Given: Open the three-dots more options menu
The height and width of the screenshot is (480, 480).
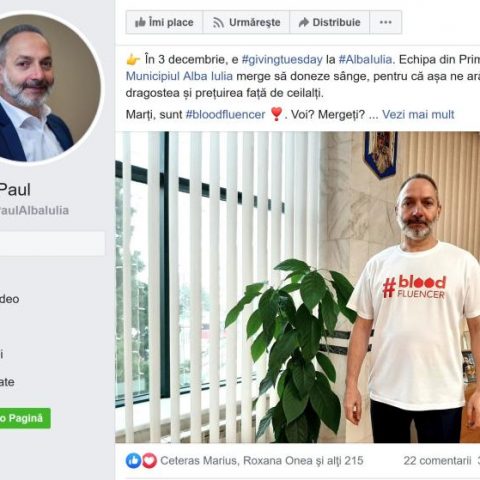Looking at the screenshot, I should tap(386, 22).
